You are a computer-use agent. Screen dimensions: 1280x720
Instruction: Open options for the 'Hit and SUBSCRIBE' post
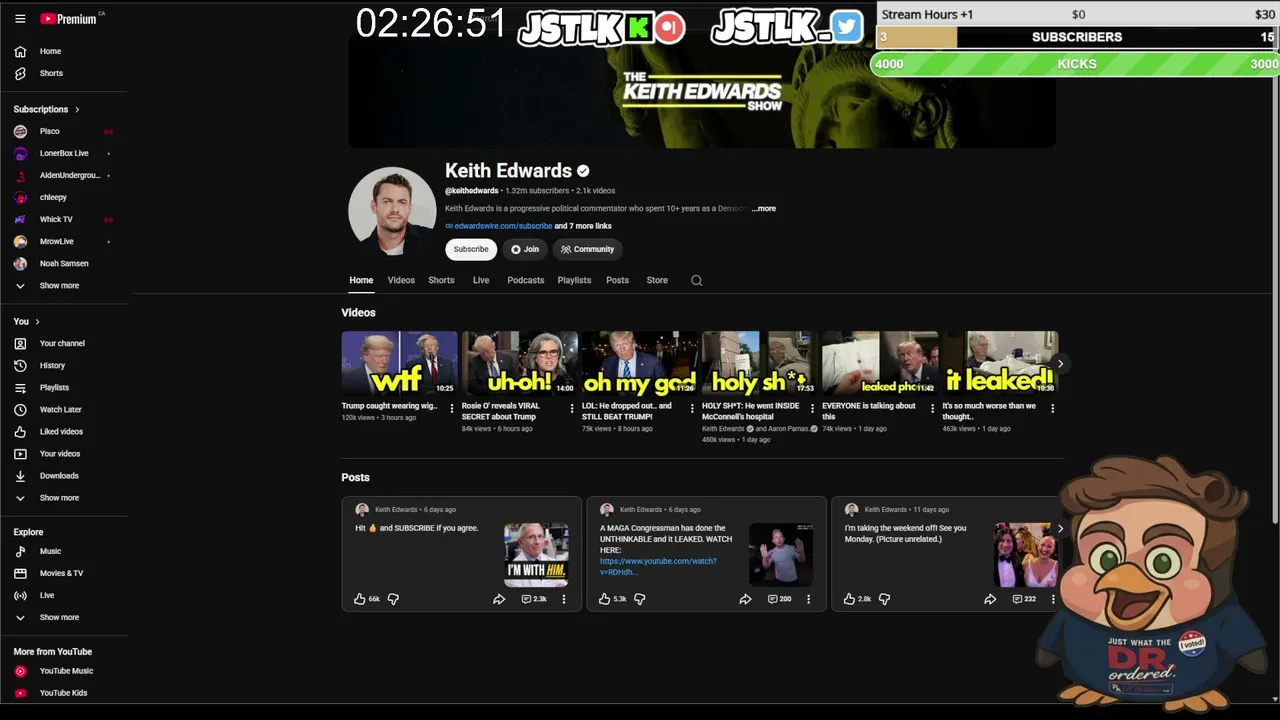coord(563,599)
